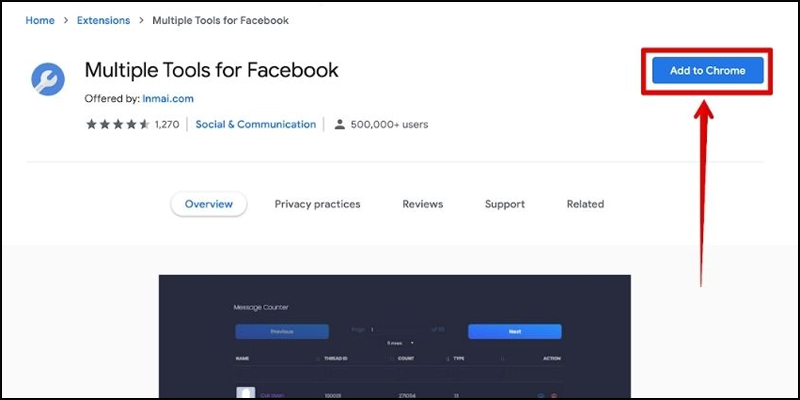The height and width of the screenshot is (400, 800).
Task: Click the Next button in preview screenshot
Action: (x=515, y=332)
